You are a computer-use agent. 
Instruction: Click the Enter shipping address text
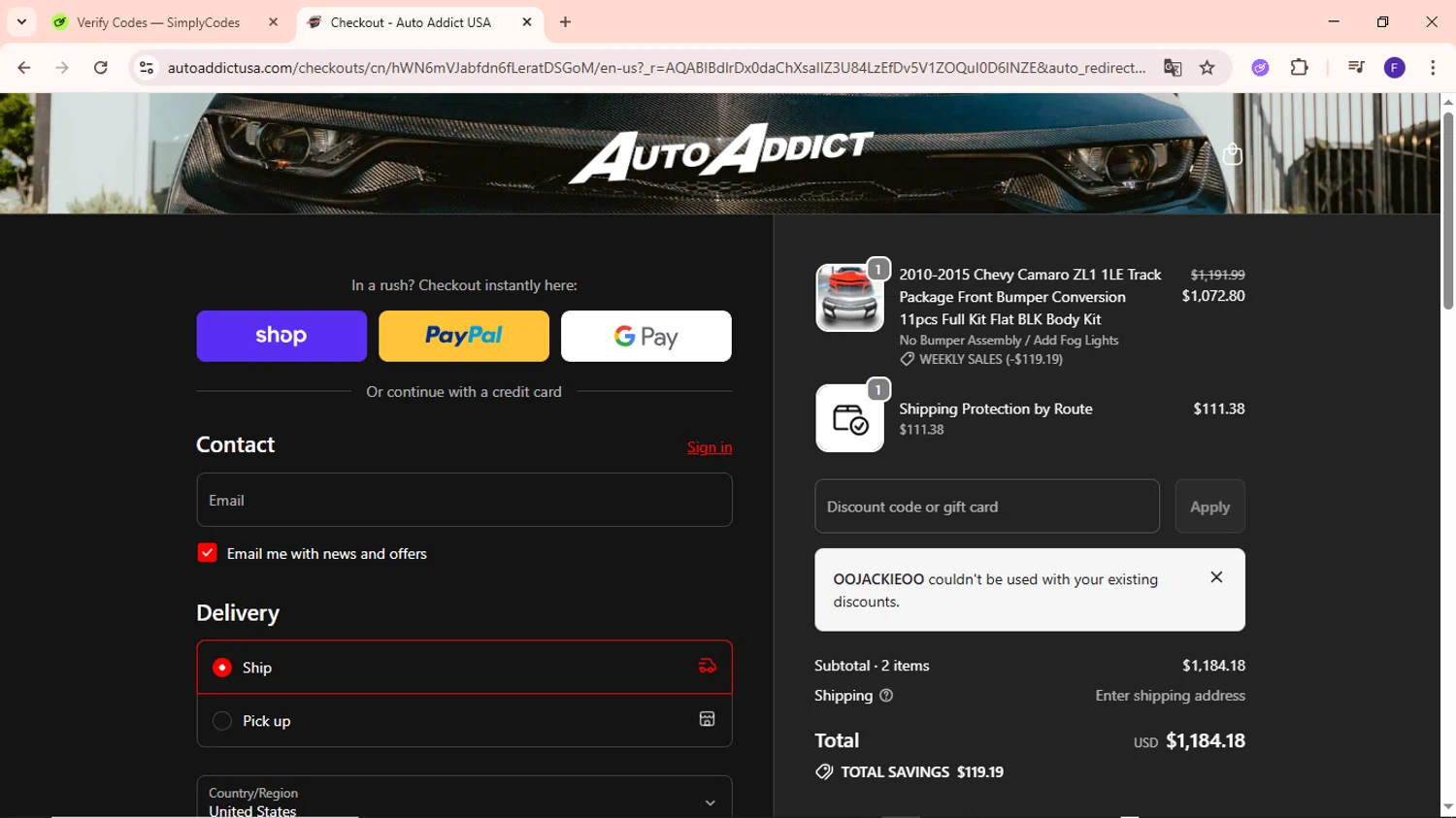(x=1170, y=696)
